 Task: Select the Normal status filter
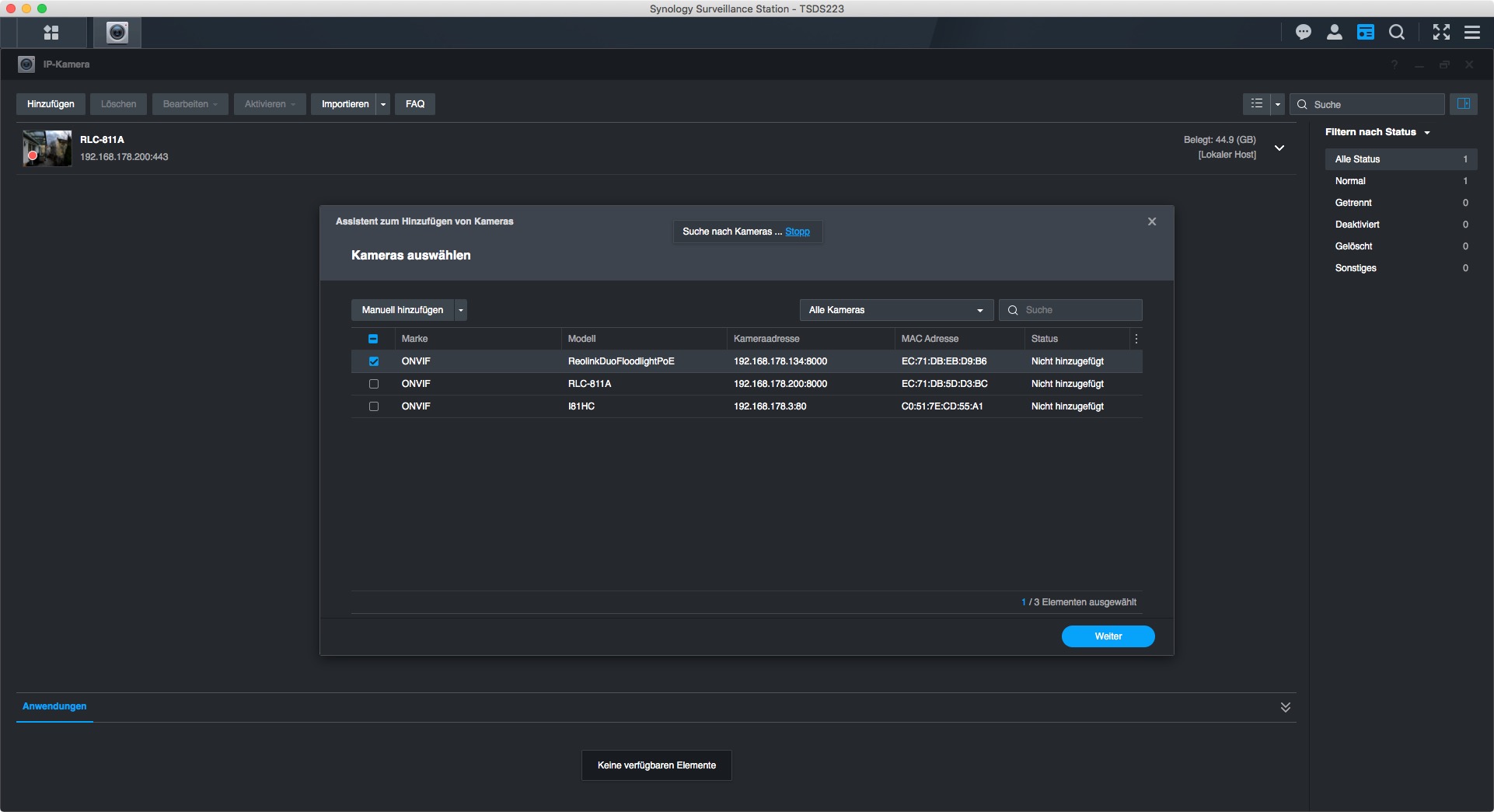1350,181
